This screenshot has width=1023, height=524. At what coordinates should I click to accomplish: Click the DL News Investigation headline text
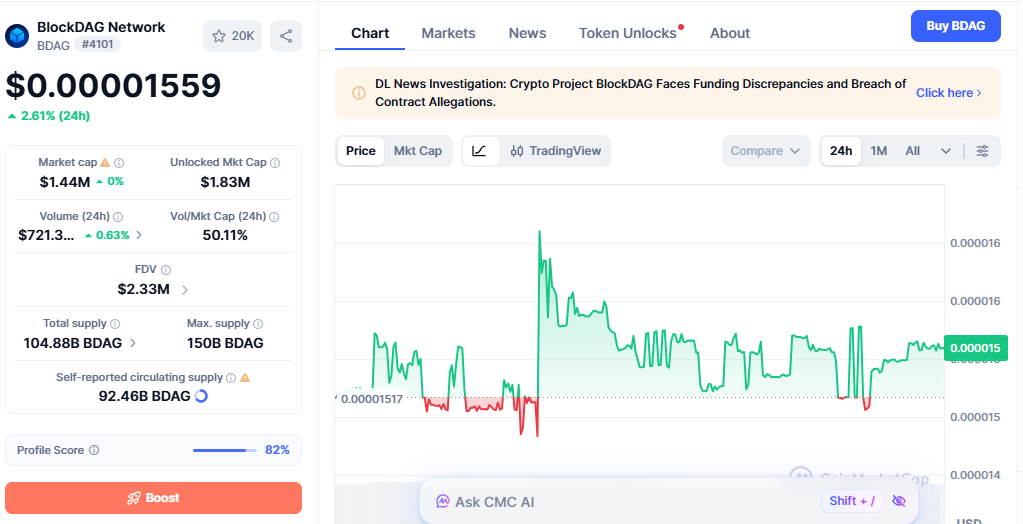[641, 93]
